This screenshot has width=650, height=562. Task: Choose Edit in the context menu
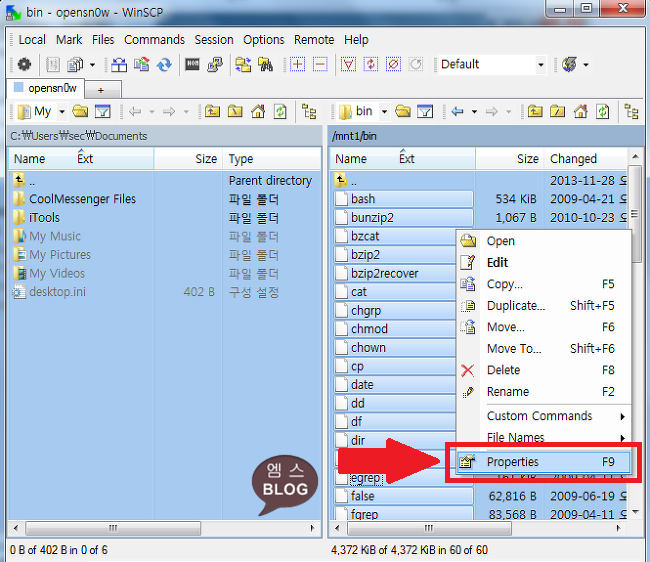544,262
